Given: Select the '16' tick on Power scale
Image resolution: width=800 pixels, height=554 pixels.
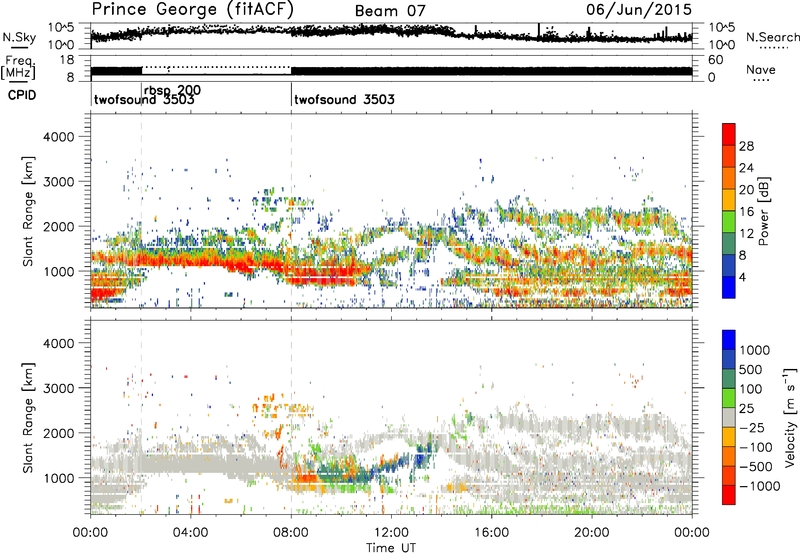Looking at the screenshot, I should coord(746,212).
